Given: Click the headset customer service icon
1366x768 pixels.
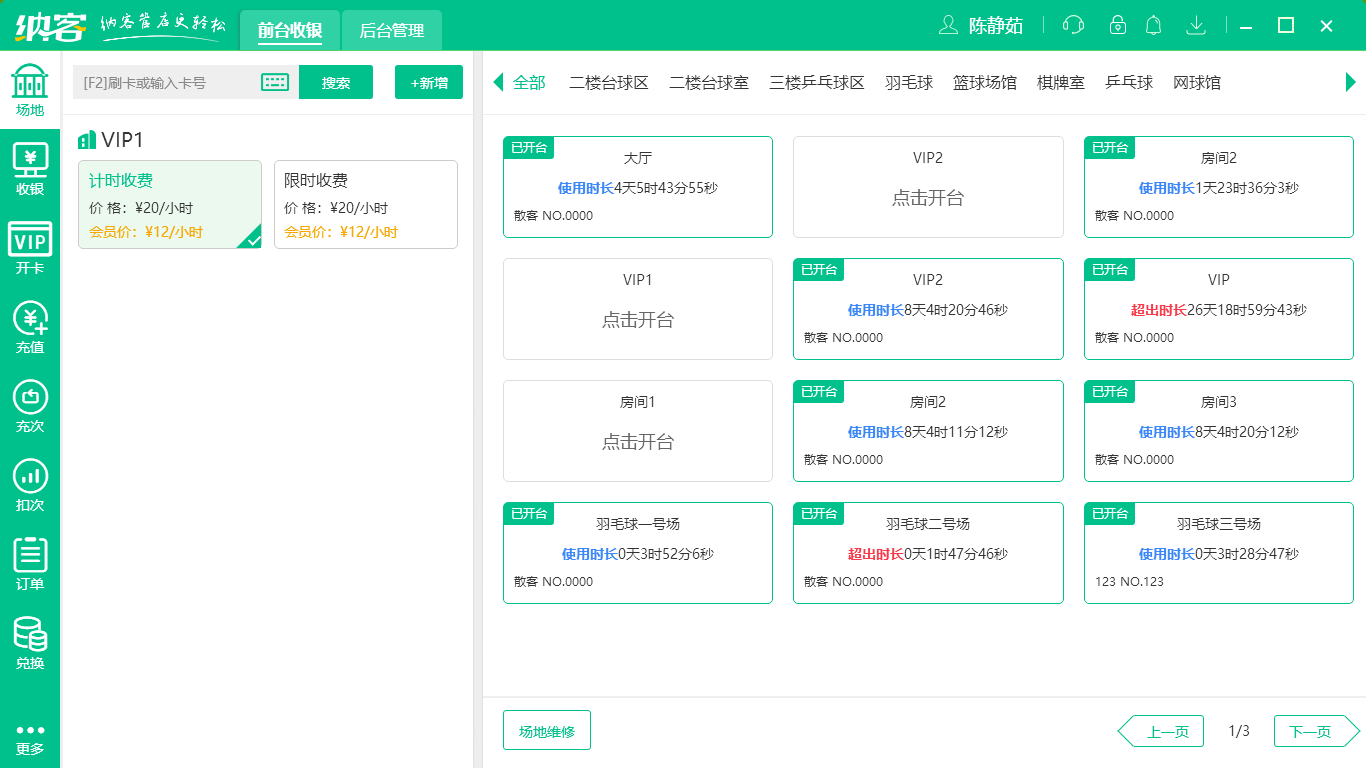Looking at the screenshot, I should point(1073,25).
